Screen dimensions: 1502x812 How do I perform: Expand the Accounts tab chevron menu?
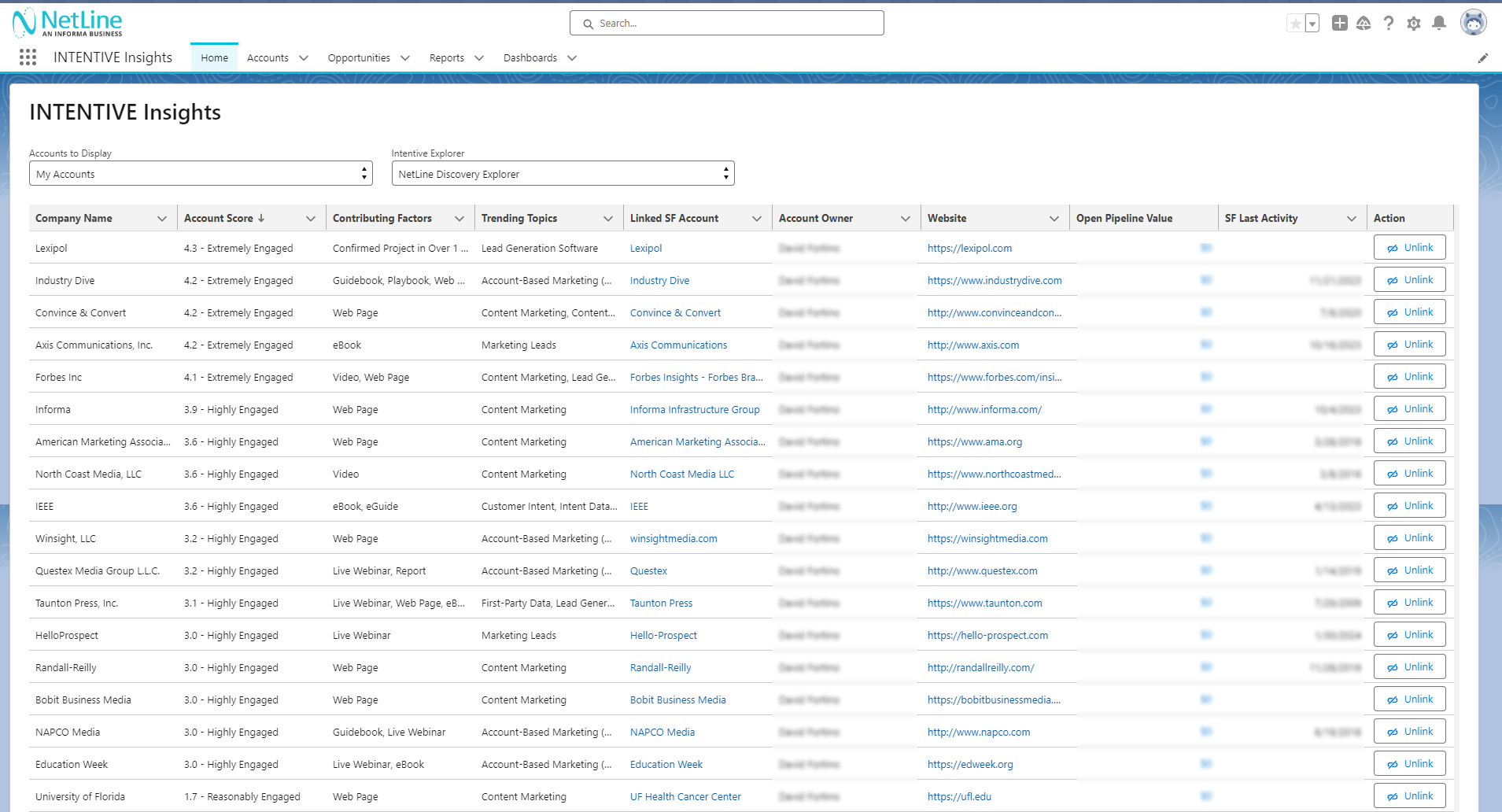[x=304, y=57]
